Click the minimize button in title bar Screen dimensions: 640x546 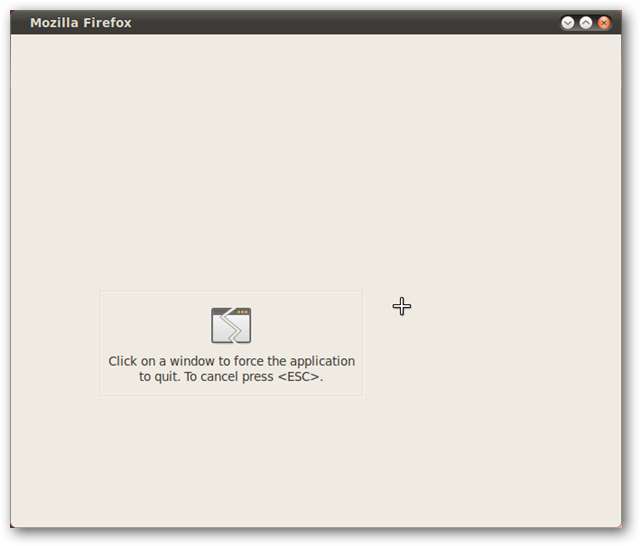[568, 22]
